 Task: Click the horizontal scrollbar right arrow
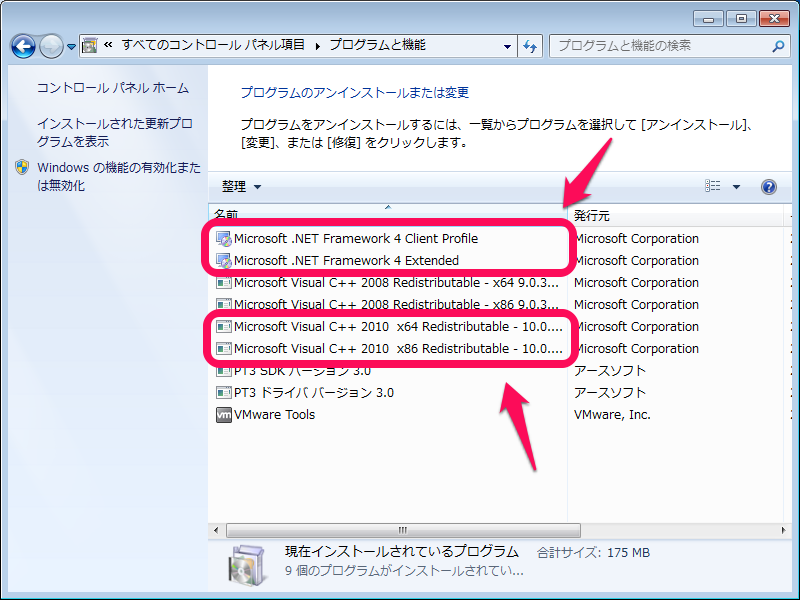pos(784,530)
